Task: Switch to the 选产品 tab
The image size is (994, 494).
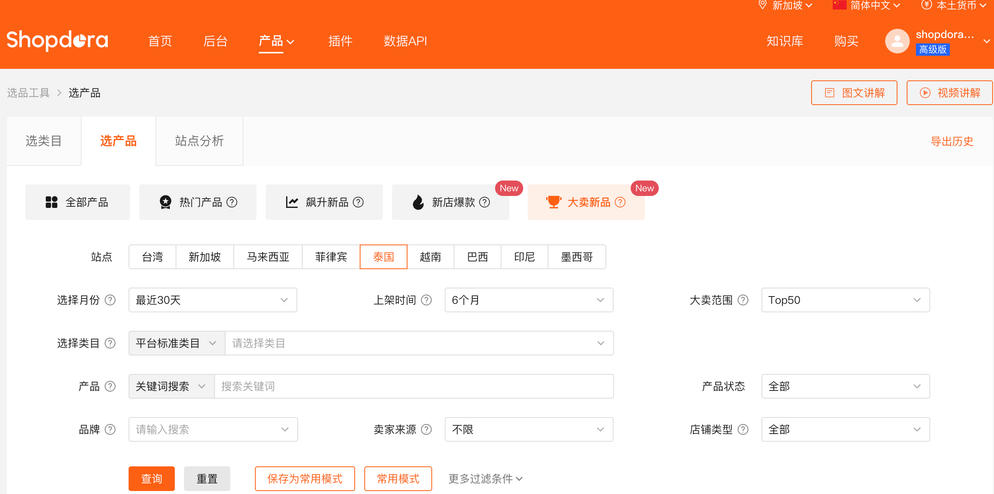Action: pos(119,141)
